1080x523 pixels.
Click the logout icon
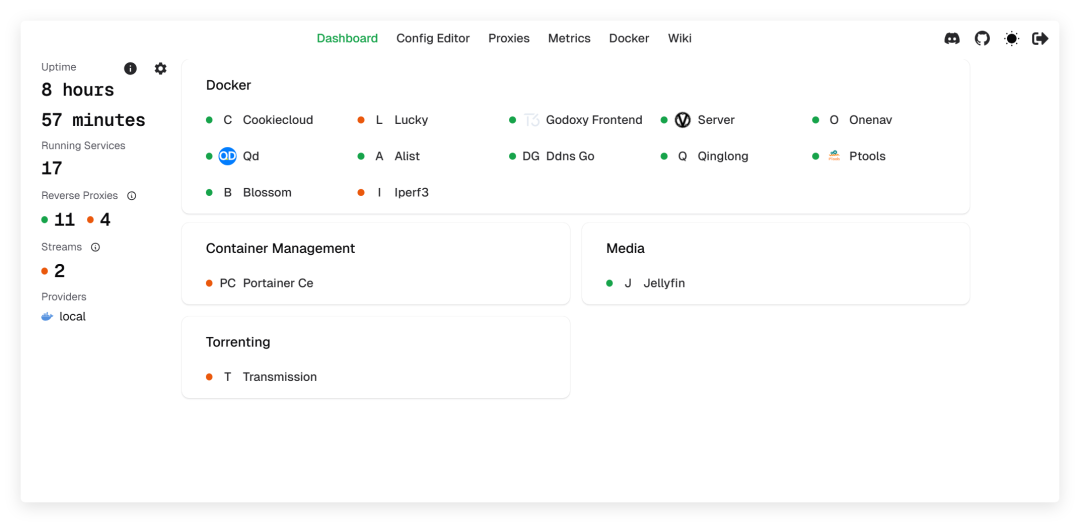1040,38
